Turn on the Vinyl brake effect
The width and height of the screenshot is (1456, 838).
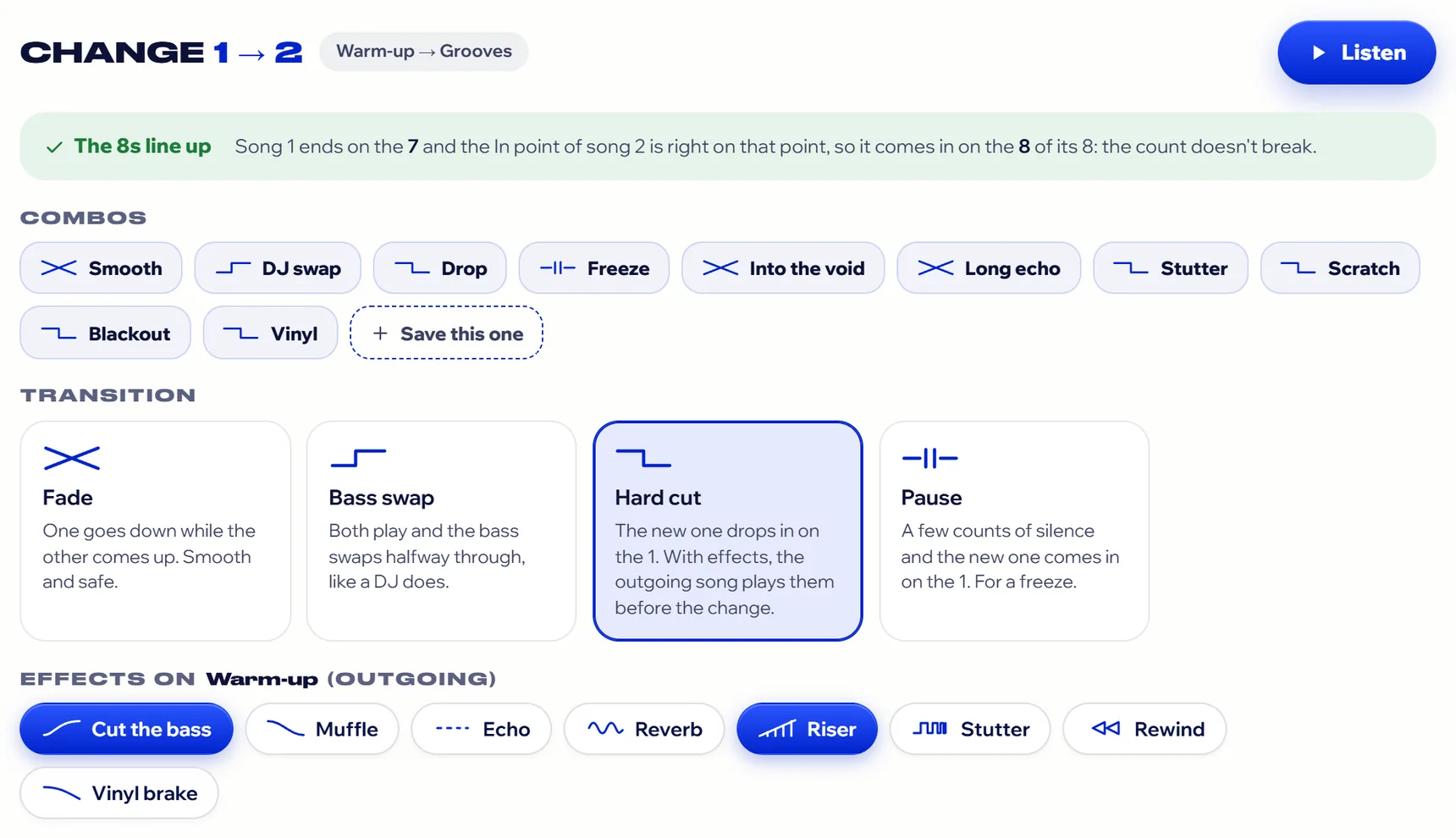119,793
